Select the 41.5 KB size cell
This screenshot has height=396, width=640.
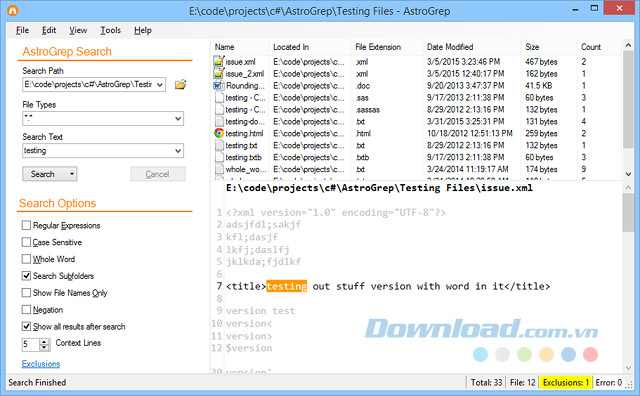coord(538,86)
